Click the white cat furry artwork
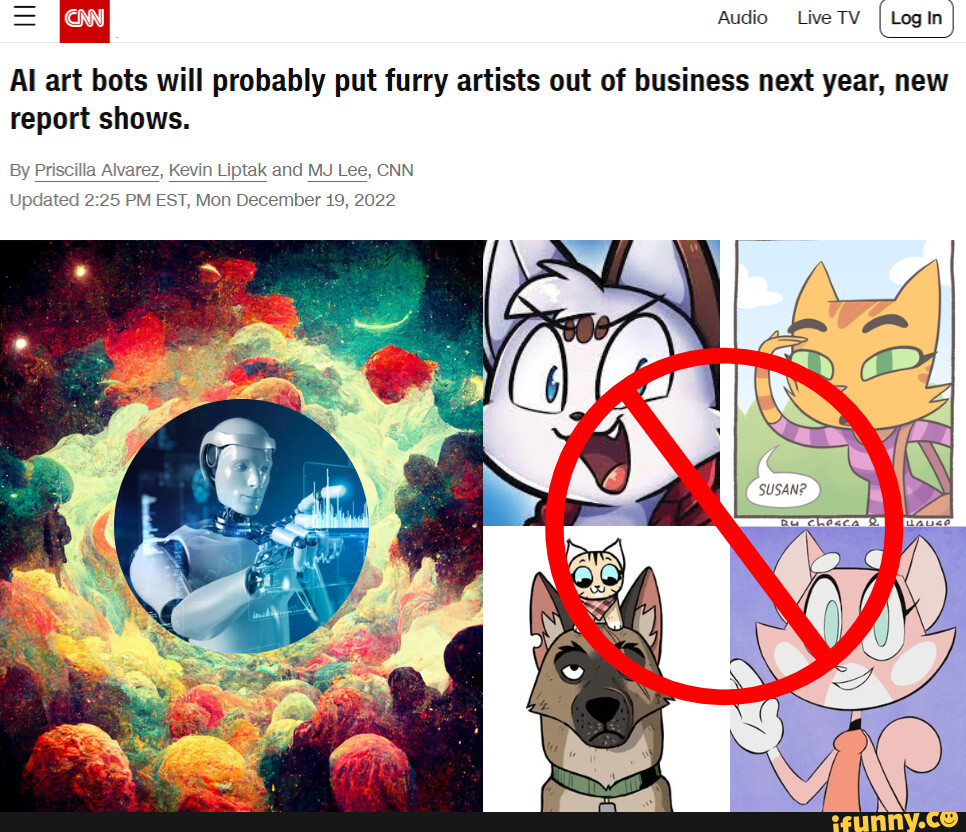Screen dimensions: 966x832 click(601, 382)
